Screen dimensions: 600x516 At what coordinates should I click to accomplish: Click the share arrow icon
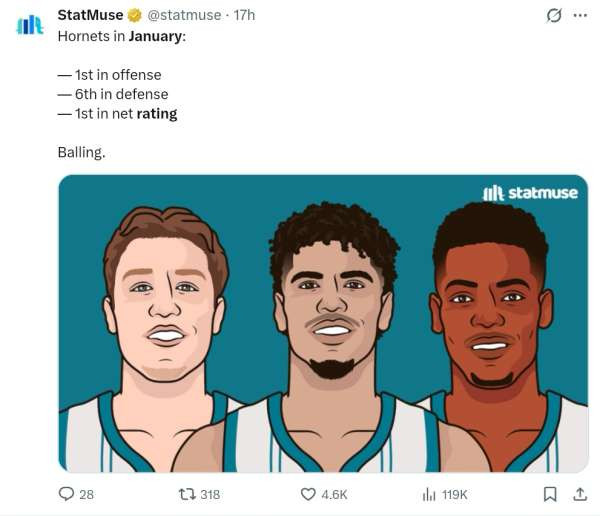(579, 494)
